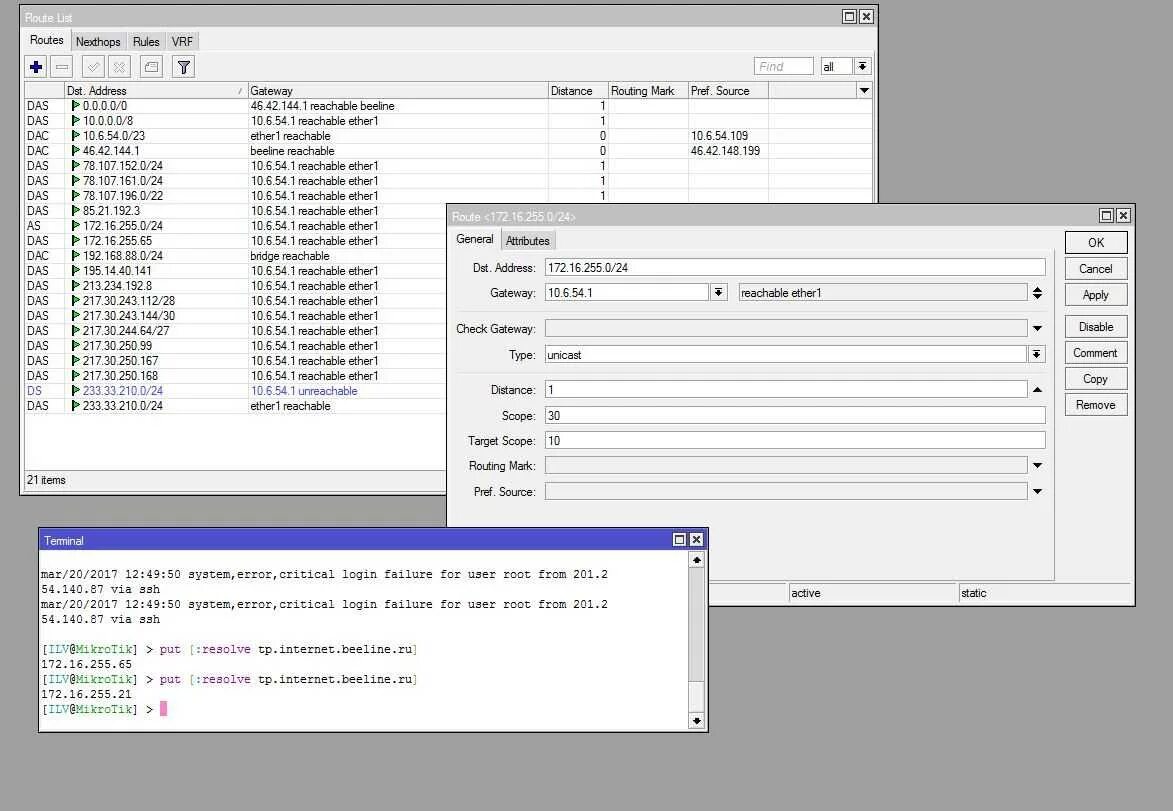Screen dimensions: 1173x811
Task: Open the 'all' filter dropdown near Find
Action: tap(863, 67)
